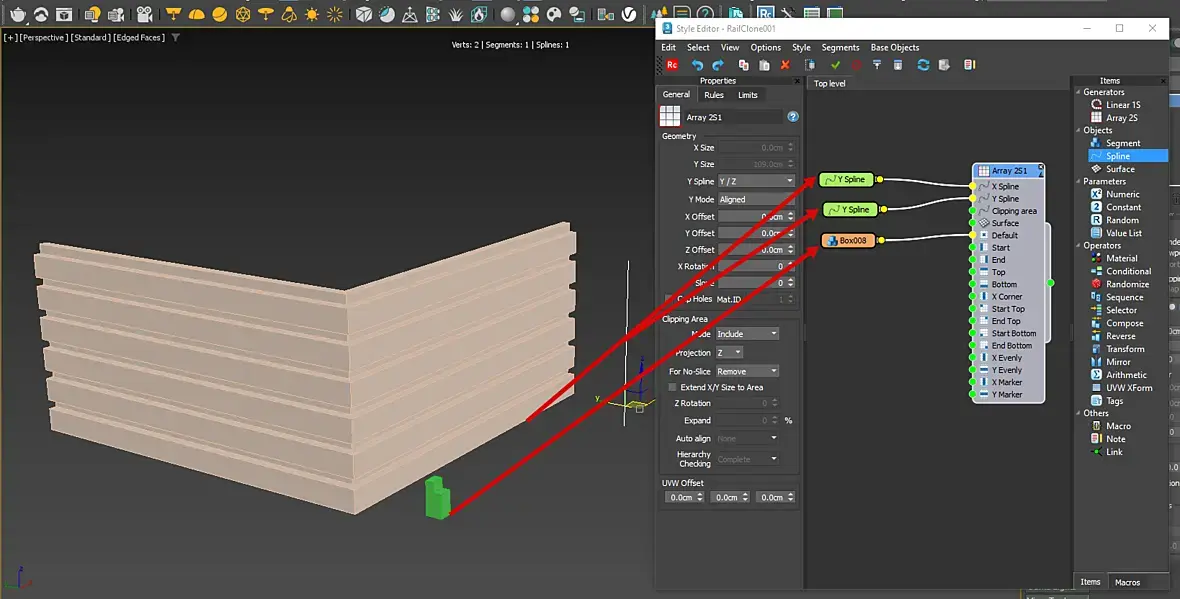The width and height of the screenshot is (1180, 599).
Task: Undo the last action in Style Editor
Action: 698,65
